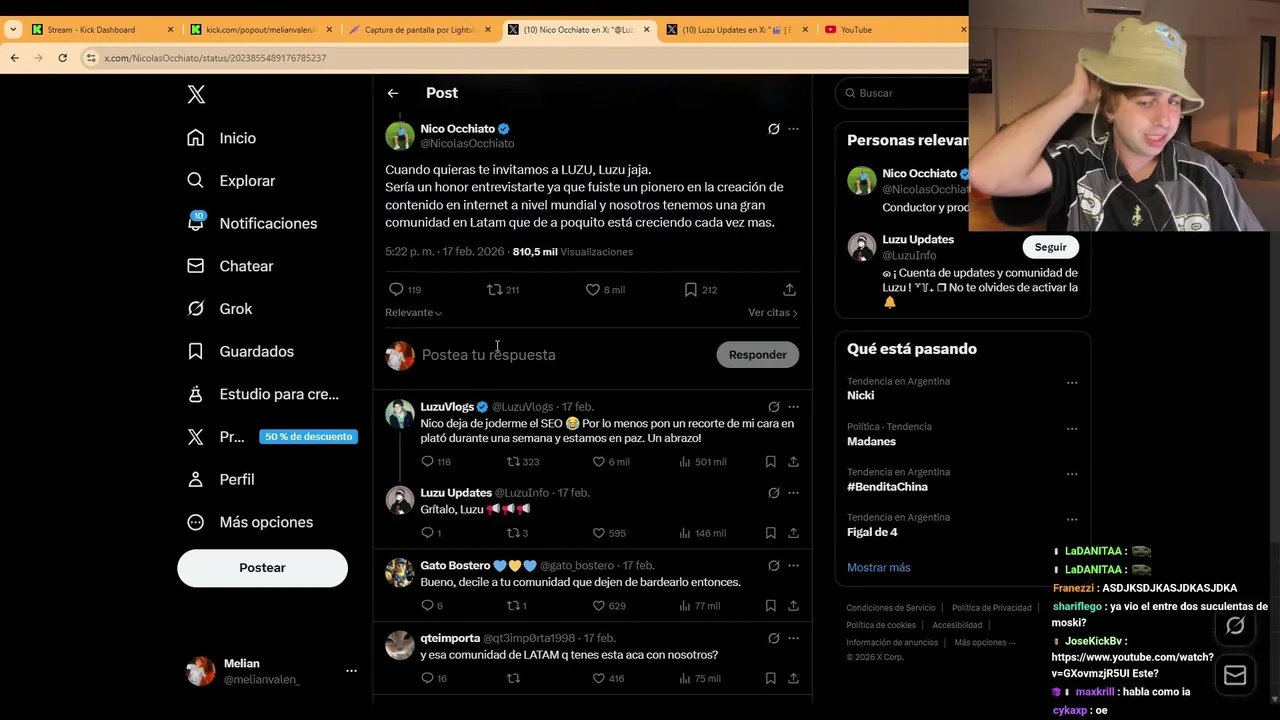
Task: Like main post with 8 mil likes
Action: [x=605, y=290]
